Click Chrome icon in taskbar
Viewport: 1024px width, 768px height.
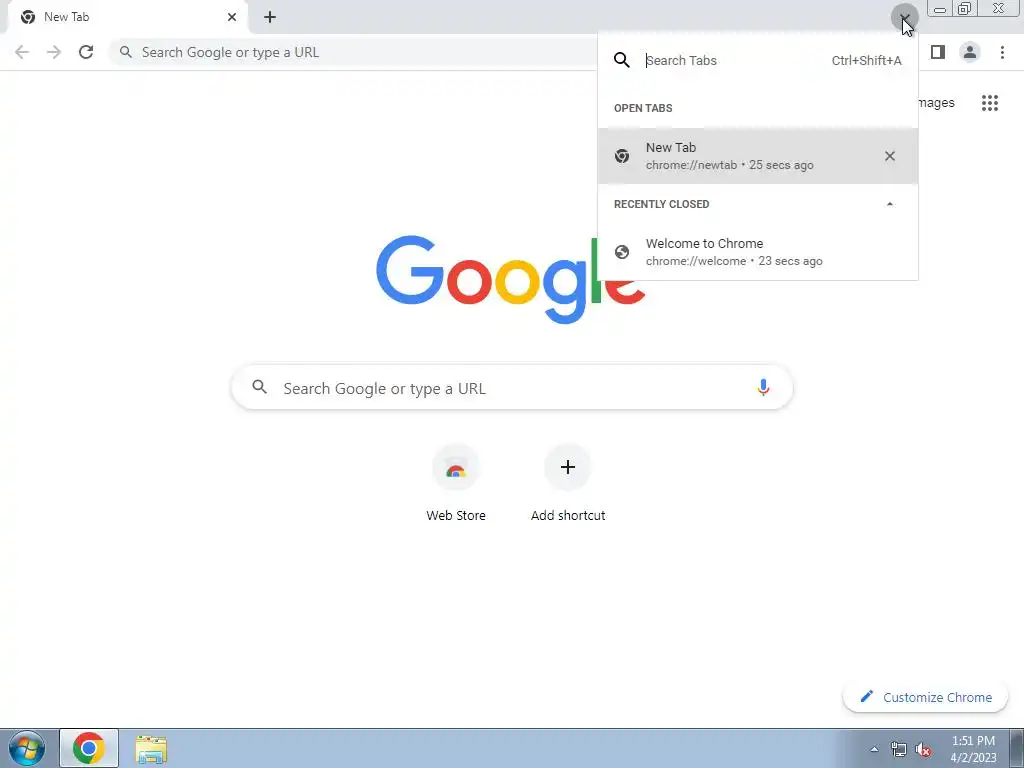tap(89, 748)
